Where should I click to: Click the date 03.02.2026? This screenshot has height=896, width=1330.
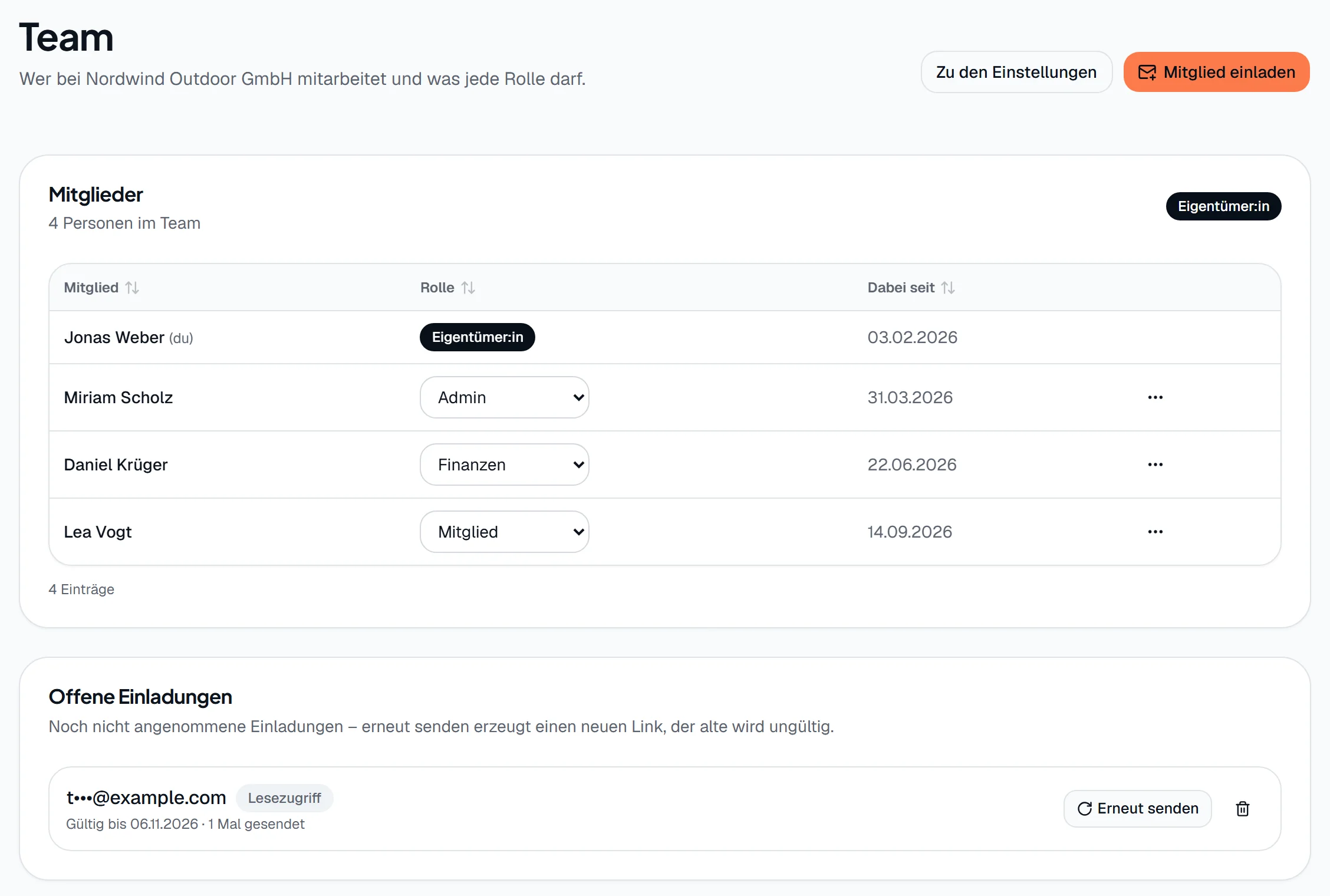[912, 338]
